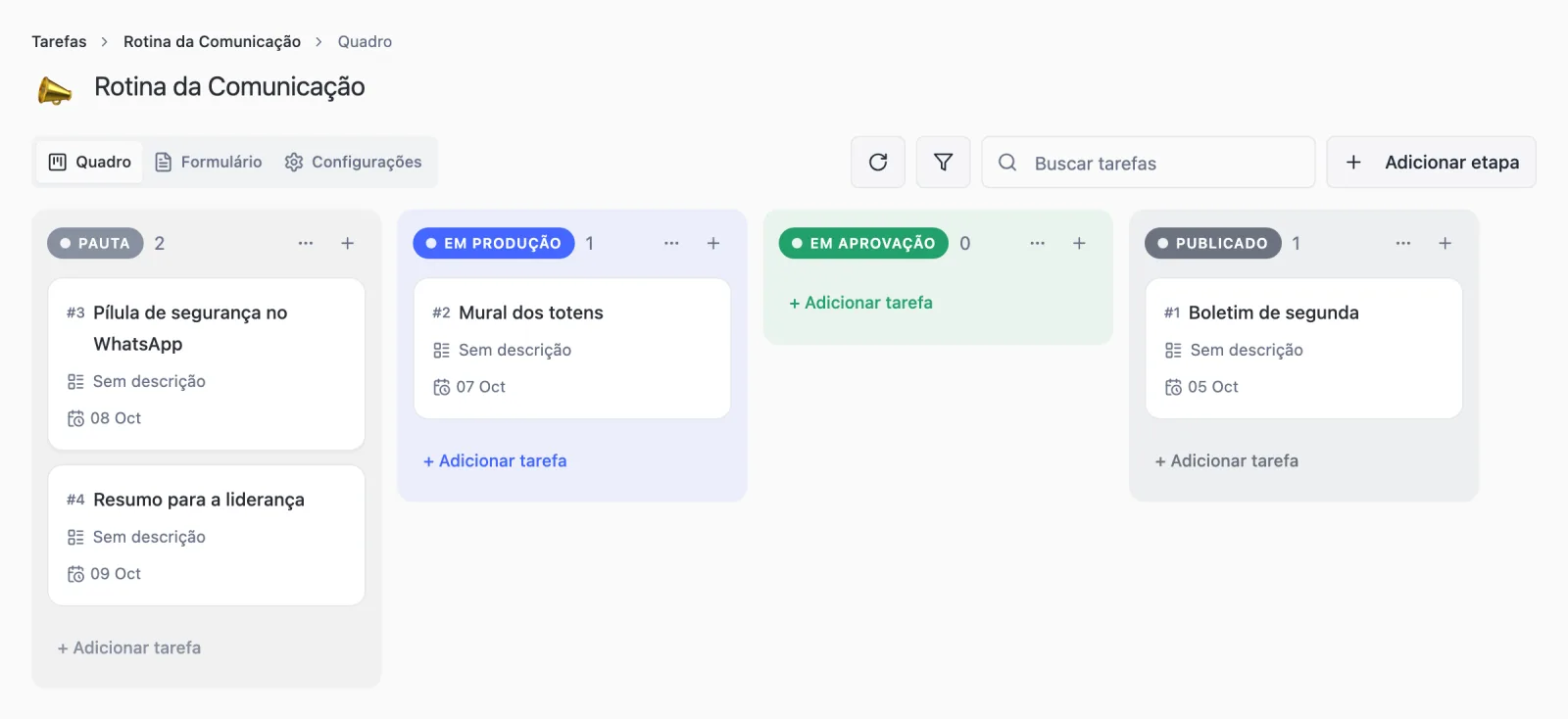Click plus icon in EM APROVAÇÃO header
This screenshot has height=719, width=1568.
tap(1079, 243)
